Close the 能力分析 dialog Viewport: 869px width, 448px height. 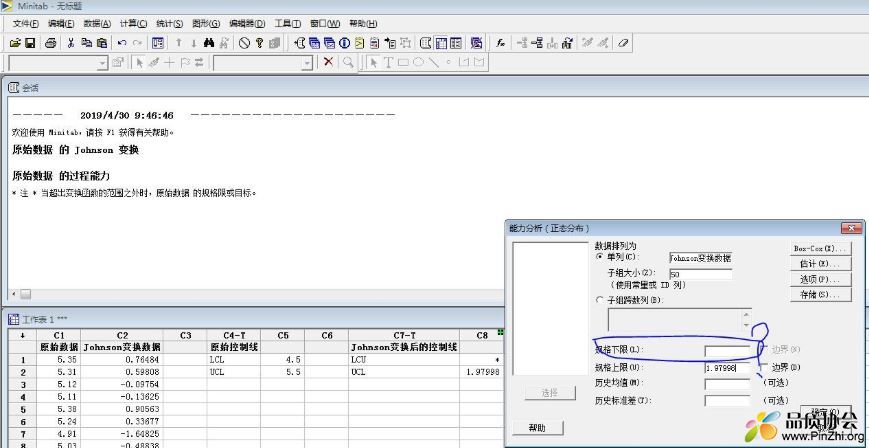[x=850, y=228]
